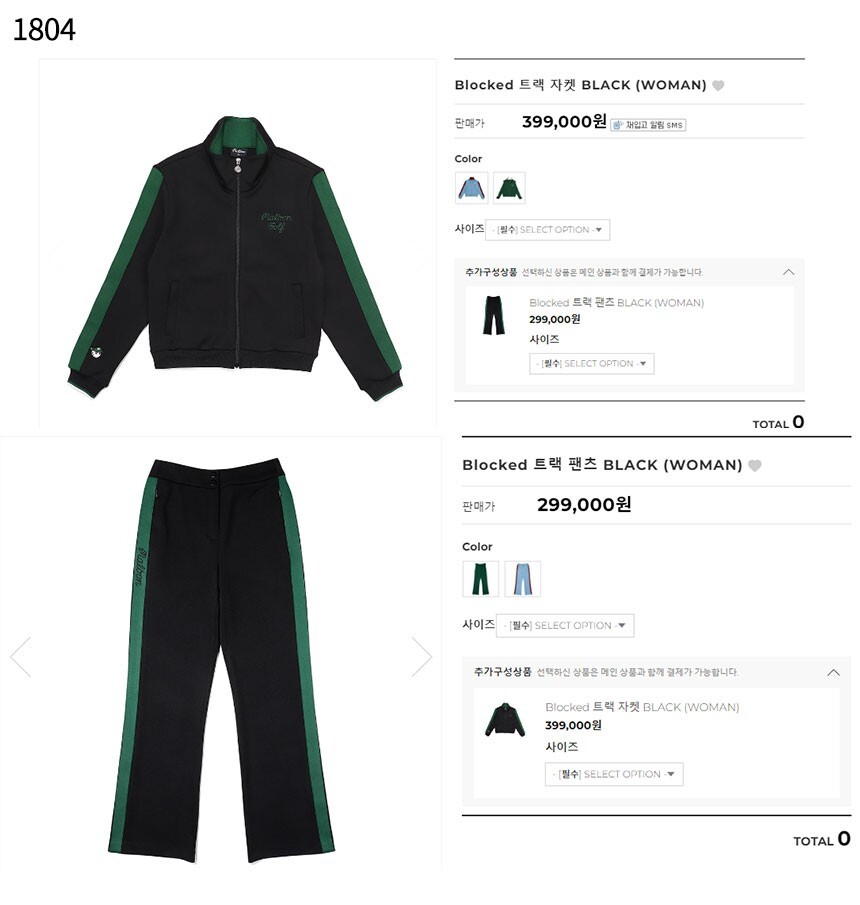Viewport: 860px width, 905px height.
Task: Open Blocked track jacket add-on product link
Action: 642,707
